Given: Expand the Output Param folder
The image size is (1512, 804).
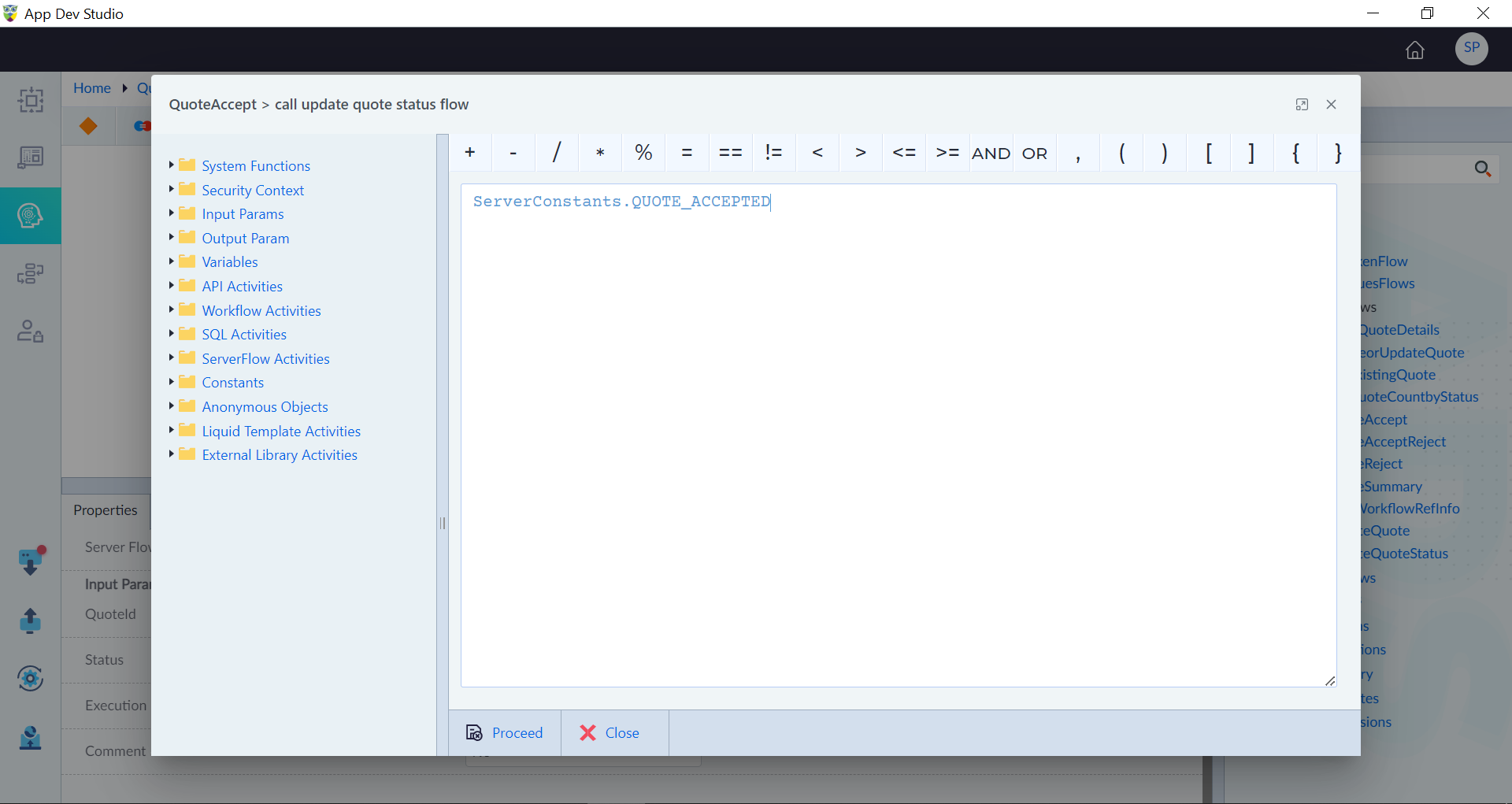Looking at the screenshot, I should pos(171,237).
